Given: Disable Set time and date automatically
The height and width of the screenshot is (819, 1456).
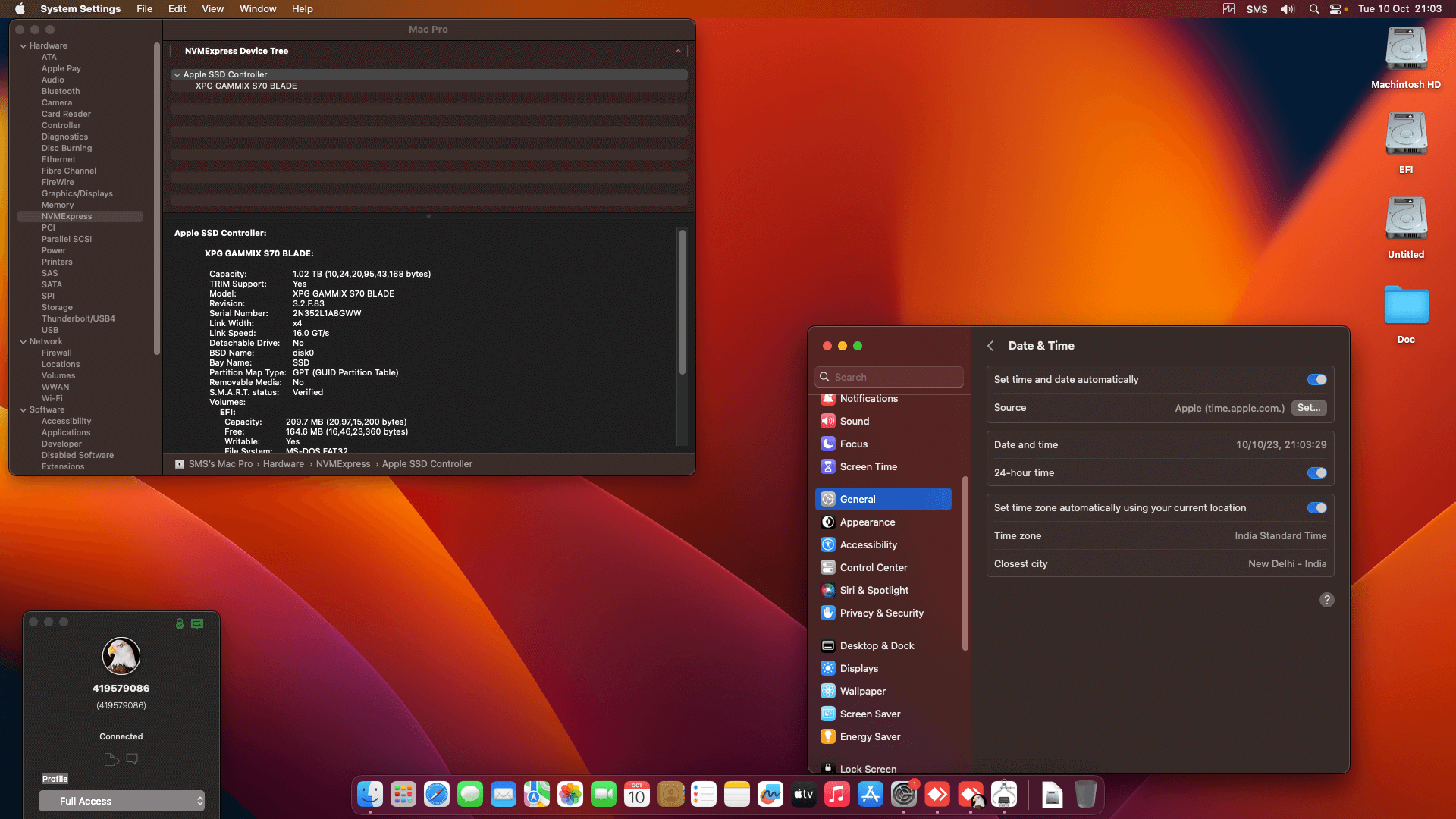Looking at the screenshot, I should 1316,379.
